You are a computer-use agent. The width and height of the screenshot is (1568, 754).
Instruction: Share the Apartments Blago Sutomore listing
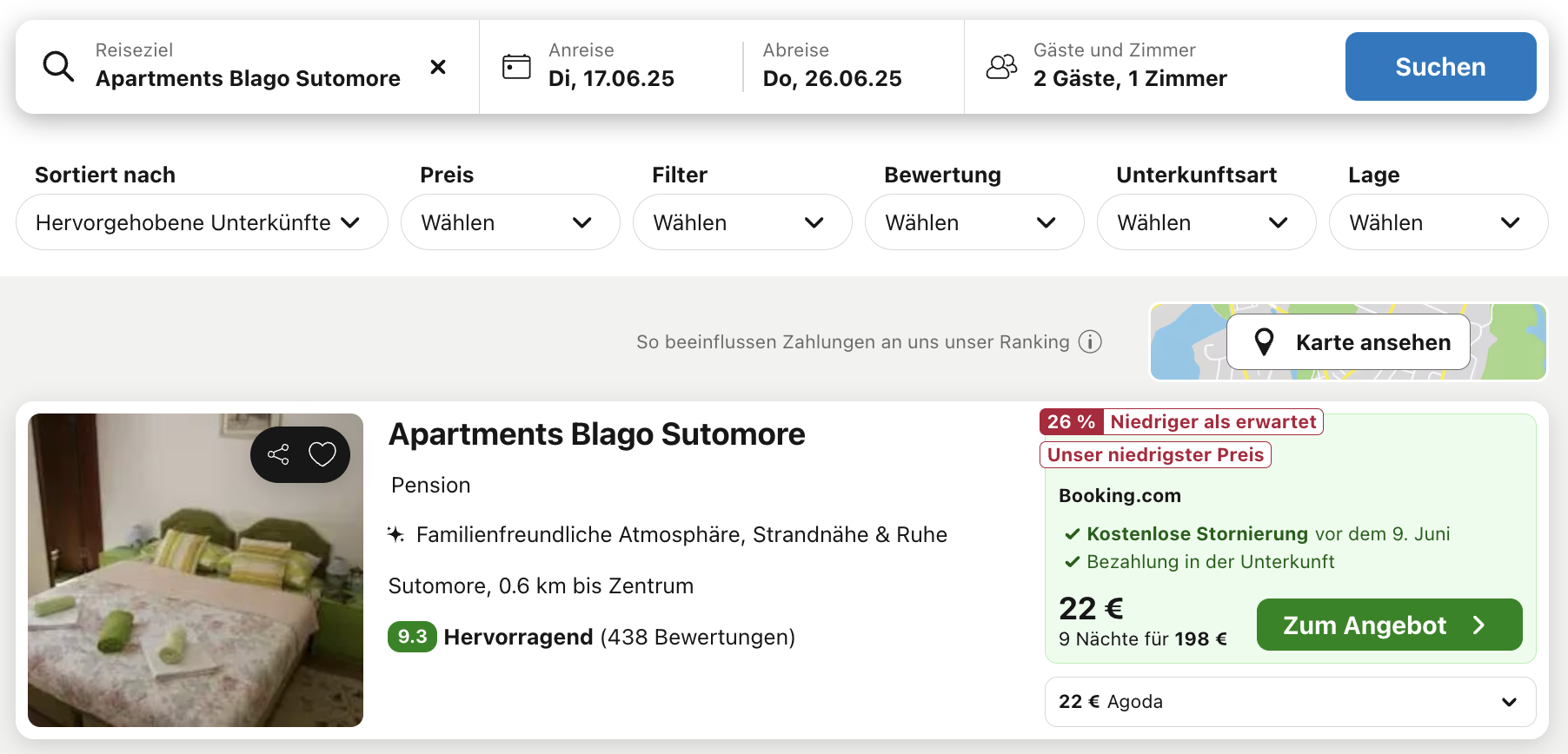278,454
